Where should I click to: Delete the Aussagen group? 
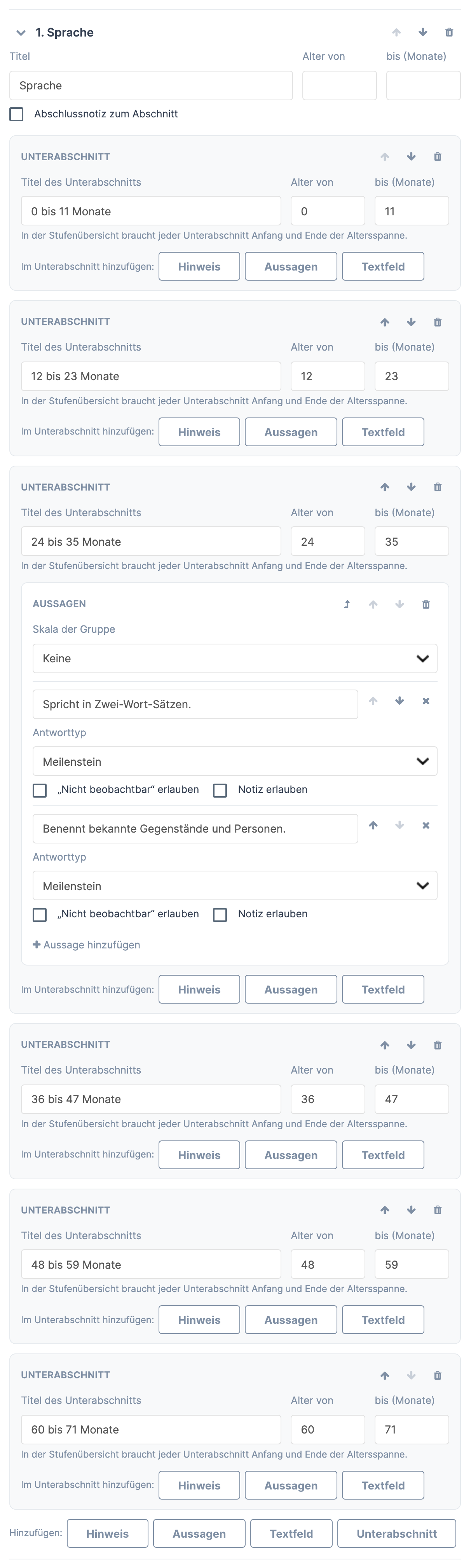[x=426, y=604]
